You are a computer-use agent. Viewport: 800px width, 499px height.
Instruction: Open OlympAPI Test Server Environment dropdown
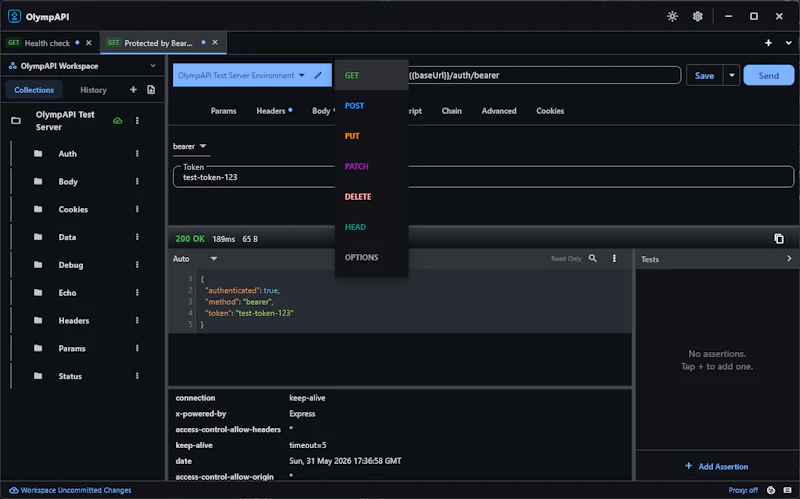[x=241, y=76]
